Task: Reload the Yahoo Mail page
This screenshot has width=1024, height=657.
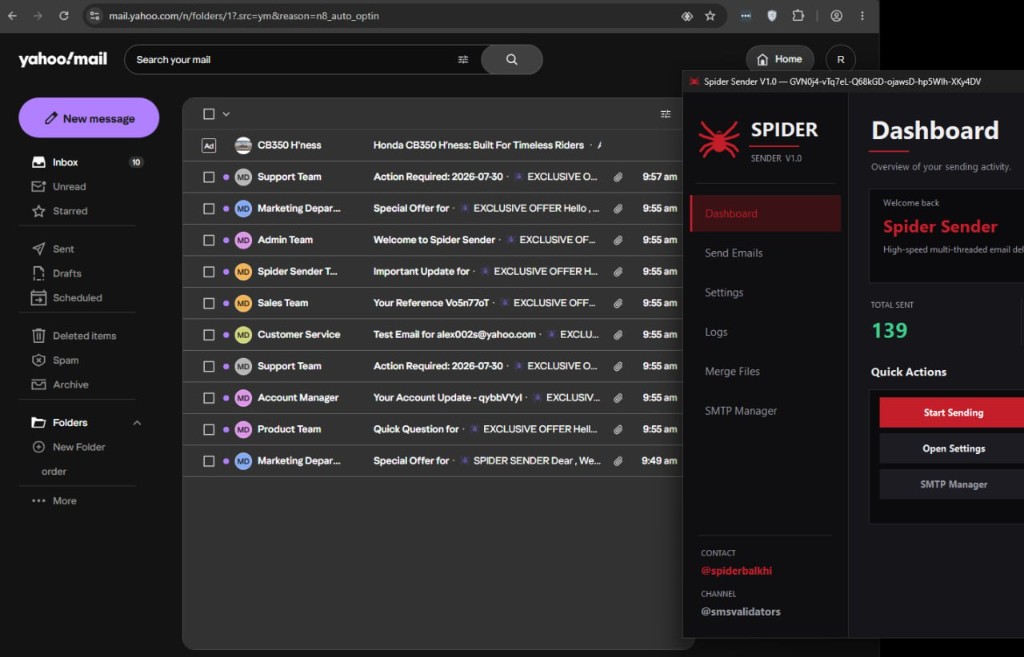Action: pyautogui.click(x=63, y=16)
